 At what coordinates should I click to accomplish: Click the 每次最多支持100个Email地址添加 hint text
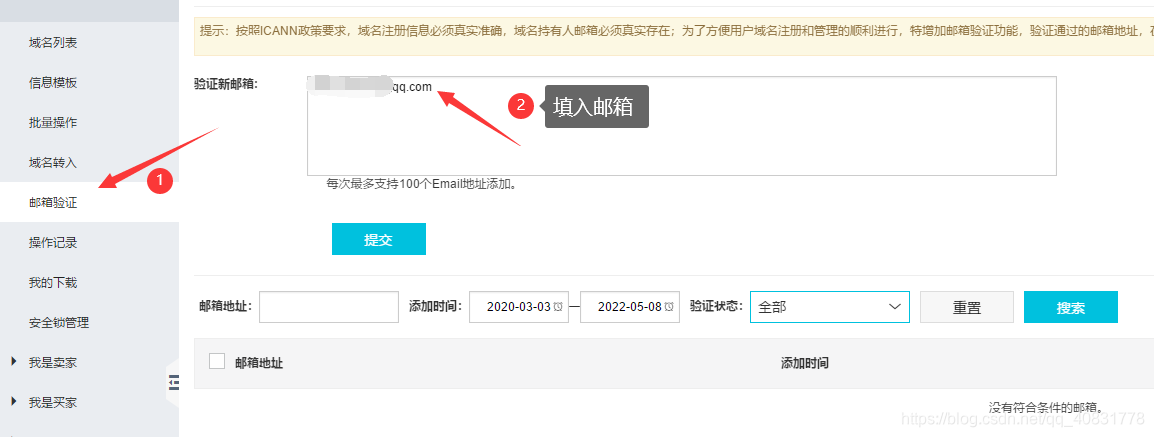point(422,184)
